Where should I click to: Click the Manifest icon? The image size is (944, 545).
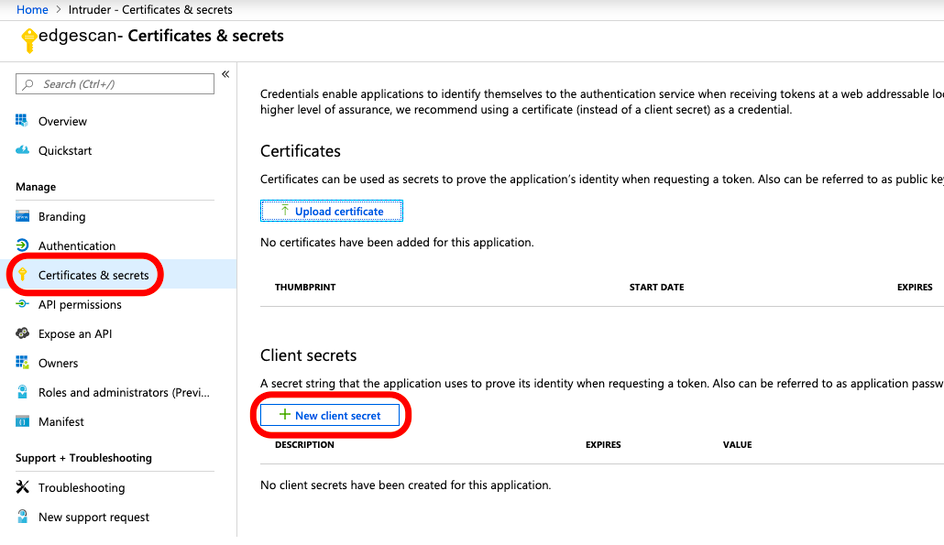tap(22, 422)
